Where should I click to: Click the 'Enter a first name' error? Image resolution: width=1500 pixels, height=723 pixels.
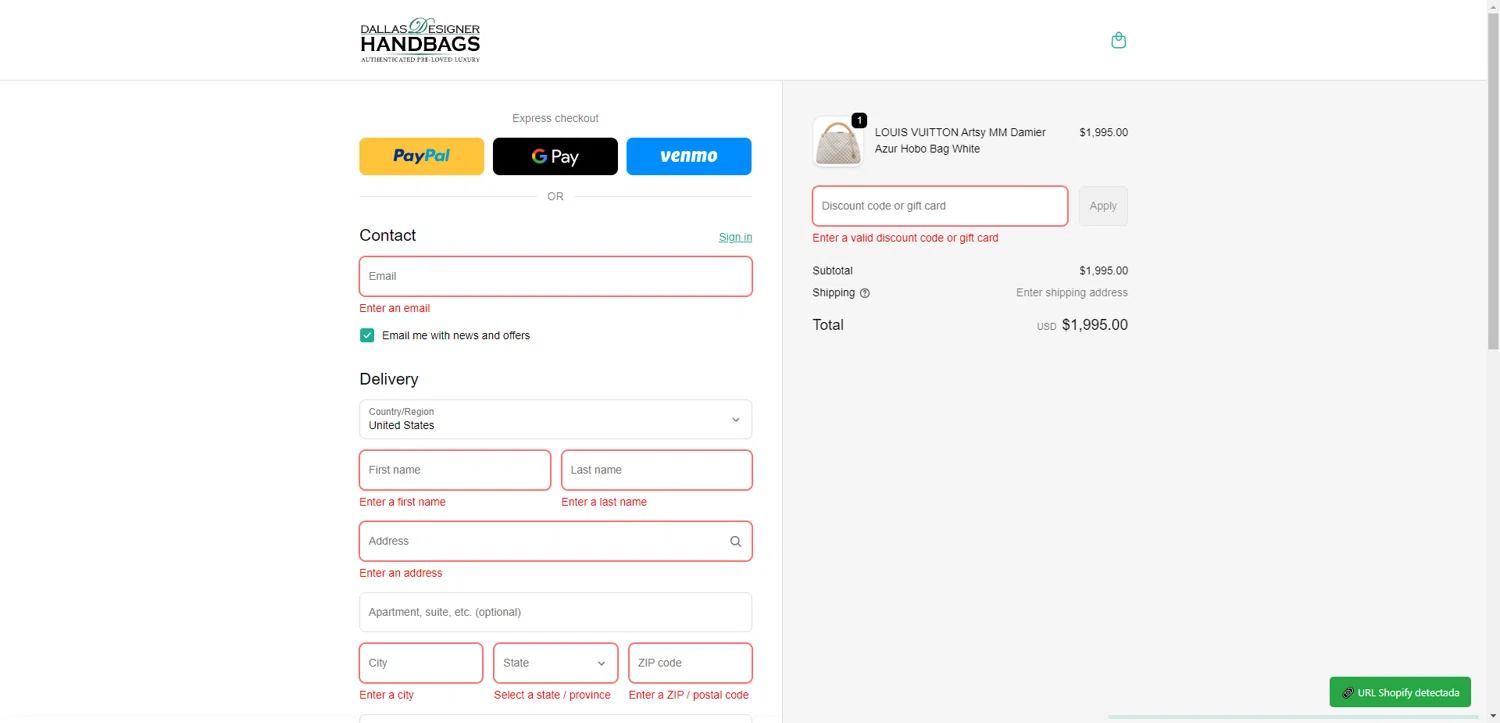(403, 502)
